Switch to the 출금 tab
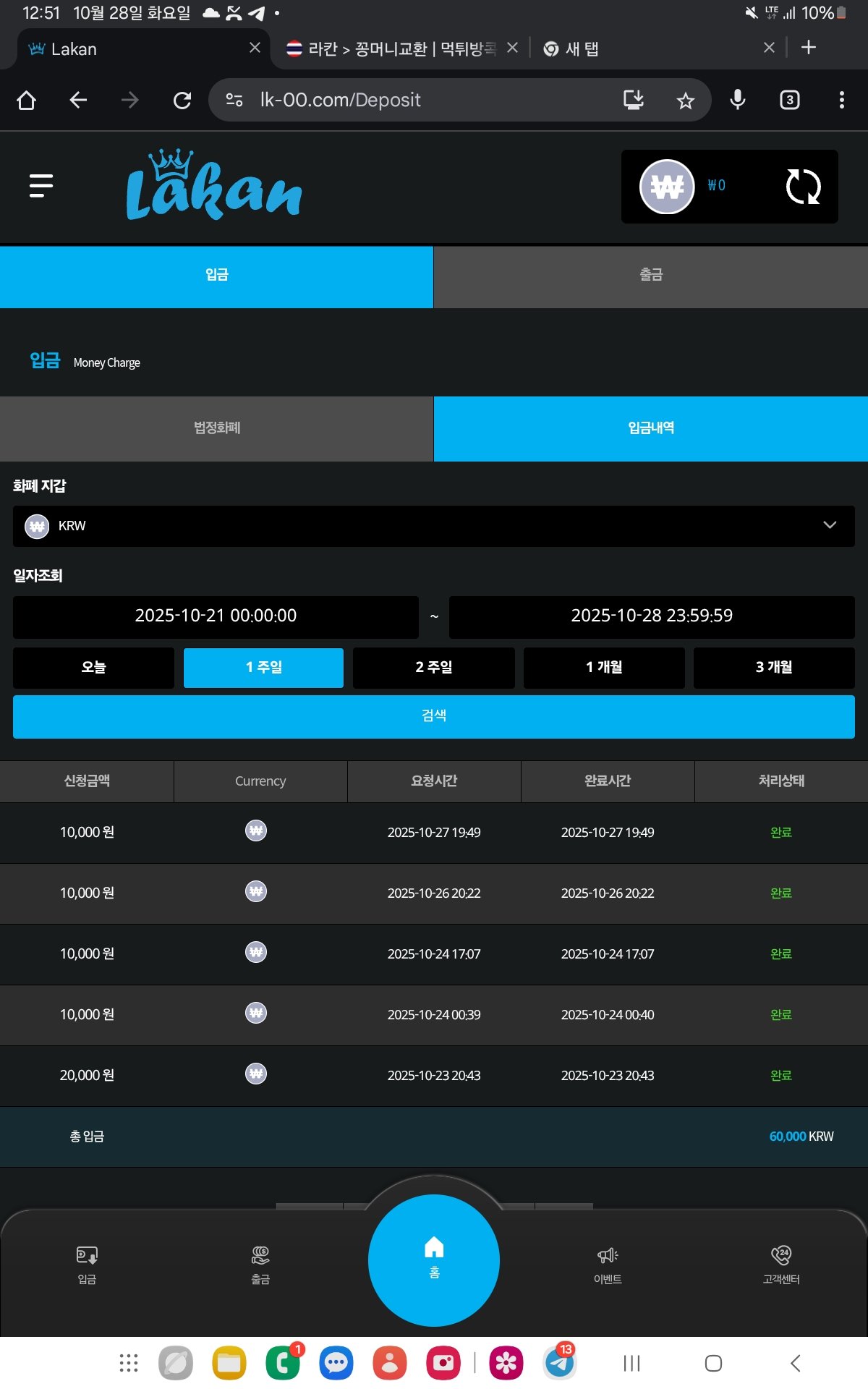This screenshot has height=1389, width=868. pos(651,276)
